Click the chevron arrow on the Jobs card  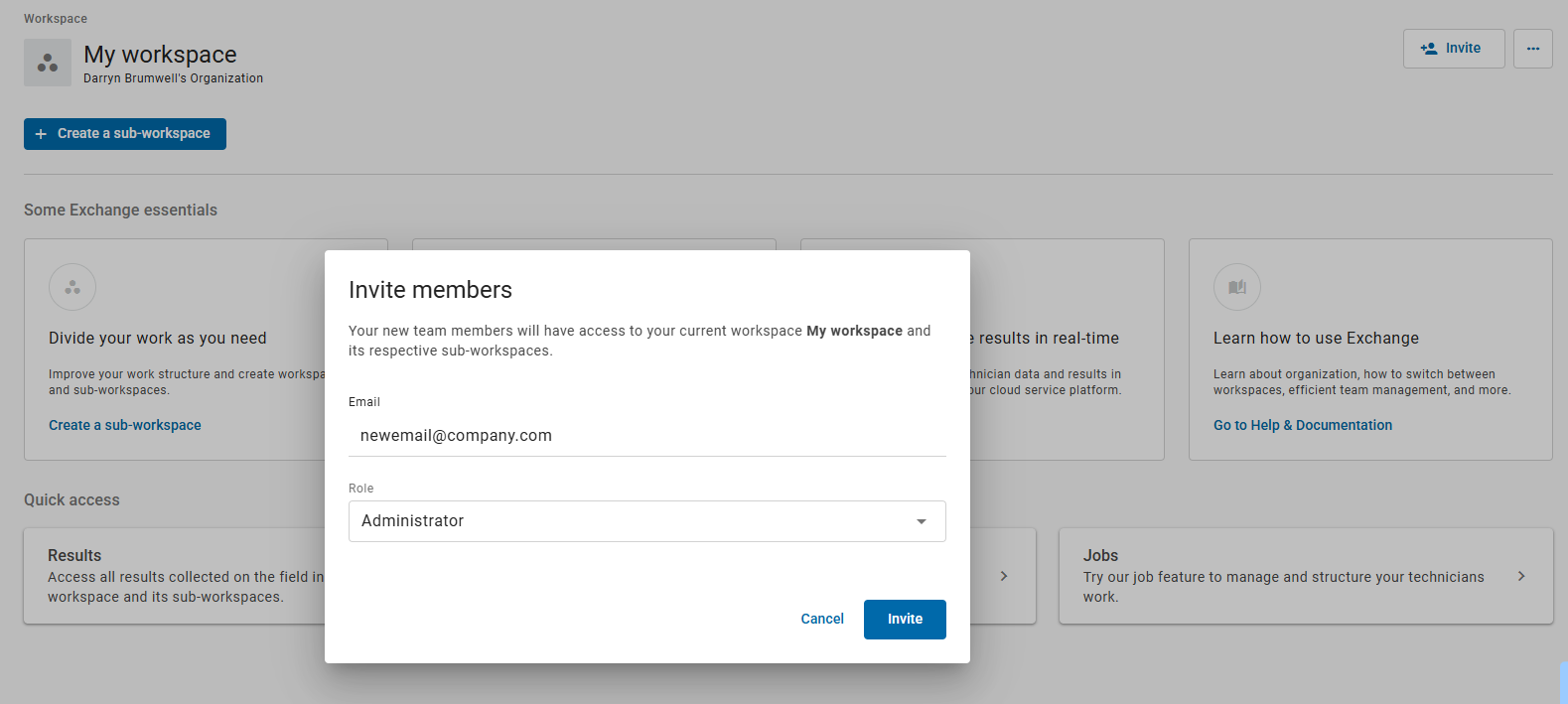click(1521, 576)
